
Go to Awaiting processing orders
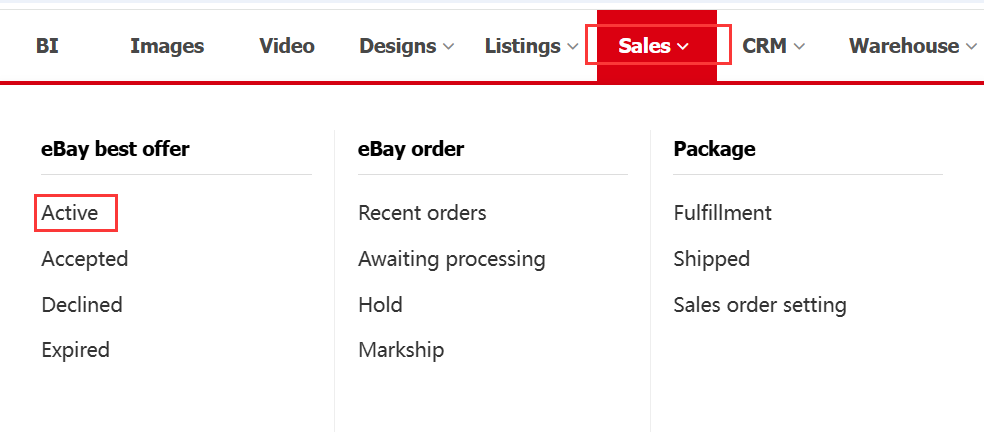click(452, 259)
